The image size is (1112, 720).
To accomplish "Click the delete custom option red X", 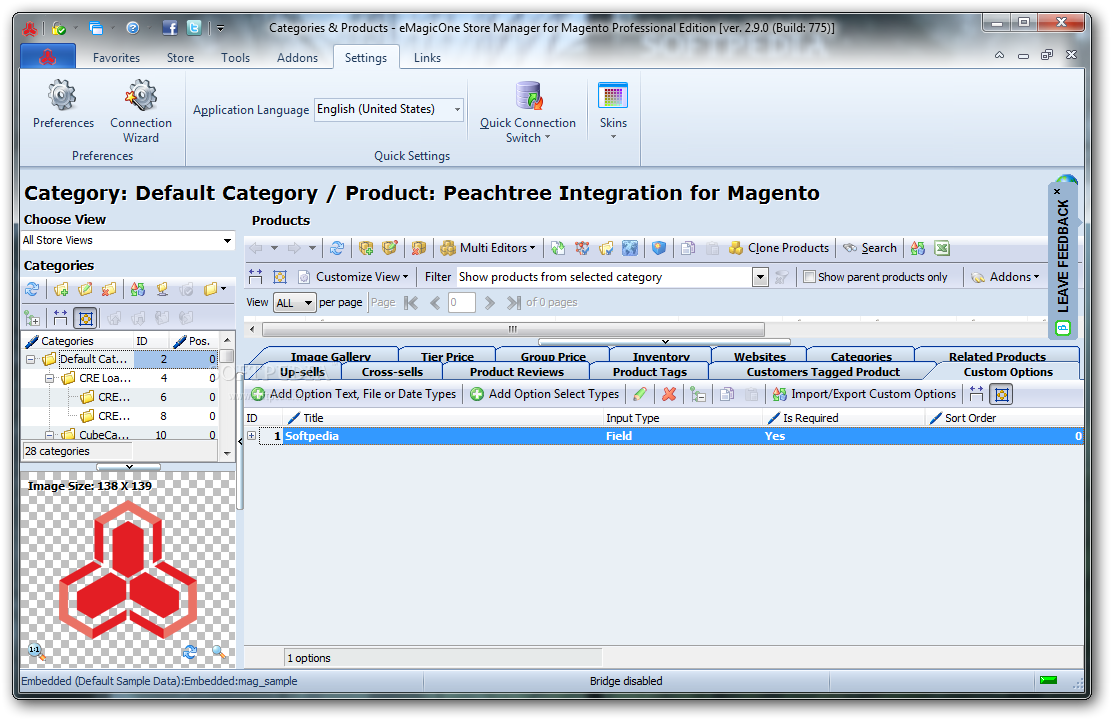I will (x=669, y=394).
